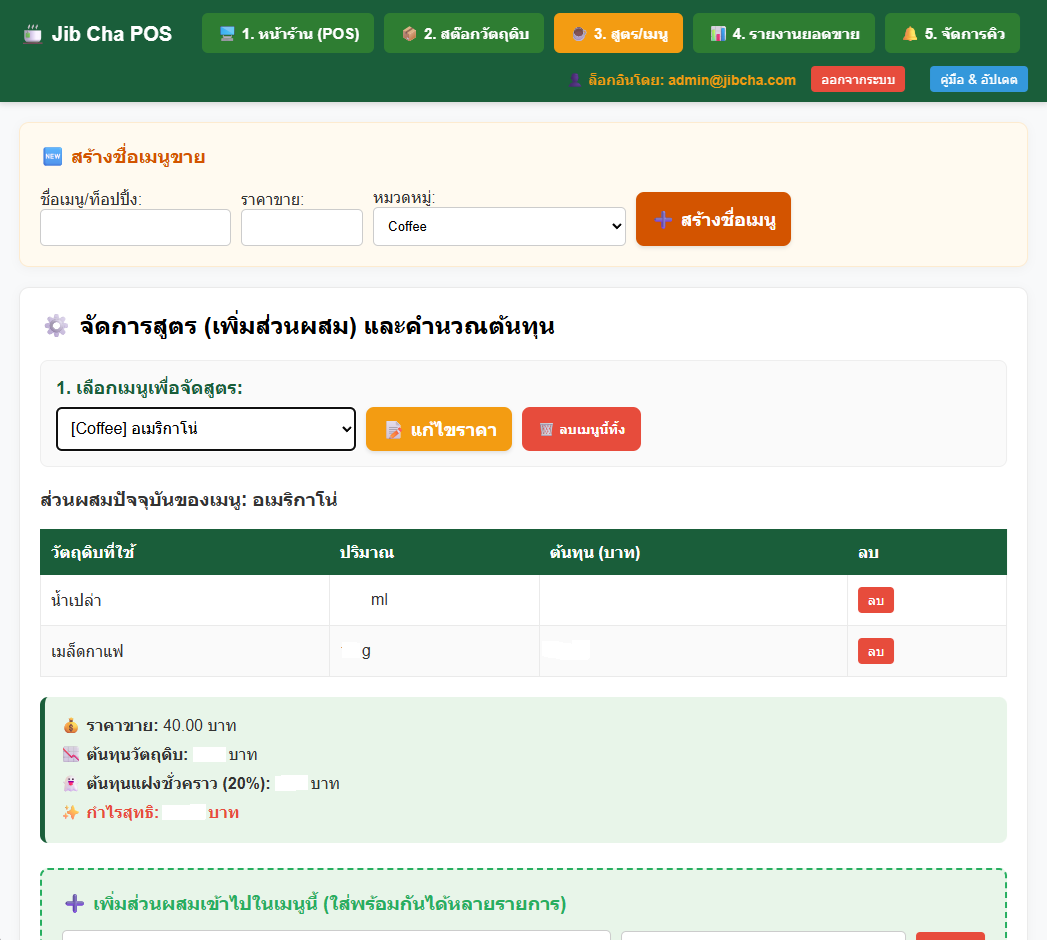The height and width of the screenshot is (940, 1047).
Task: Click the user icon beside admin login
Action: [575, 80]
